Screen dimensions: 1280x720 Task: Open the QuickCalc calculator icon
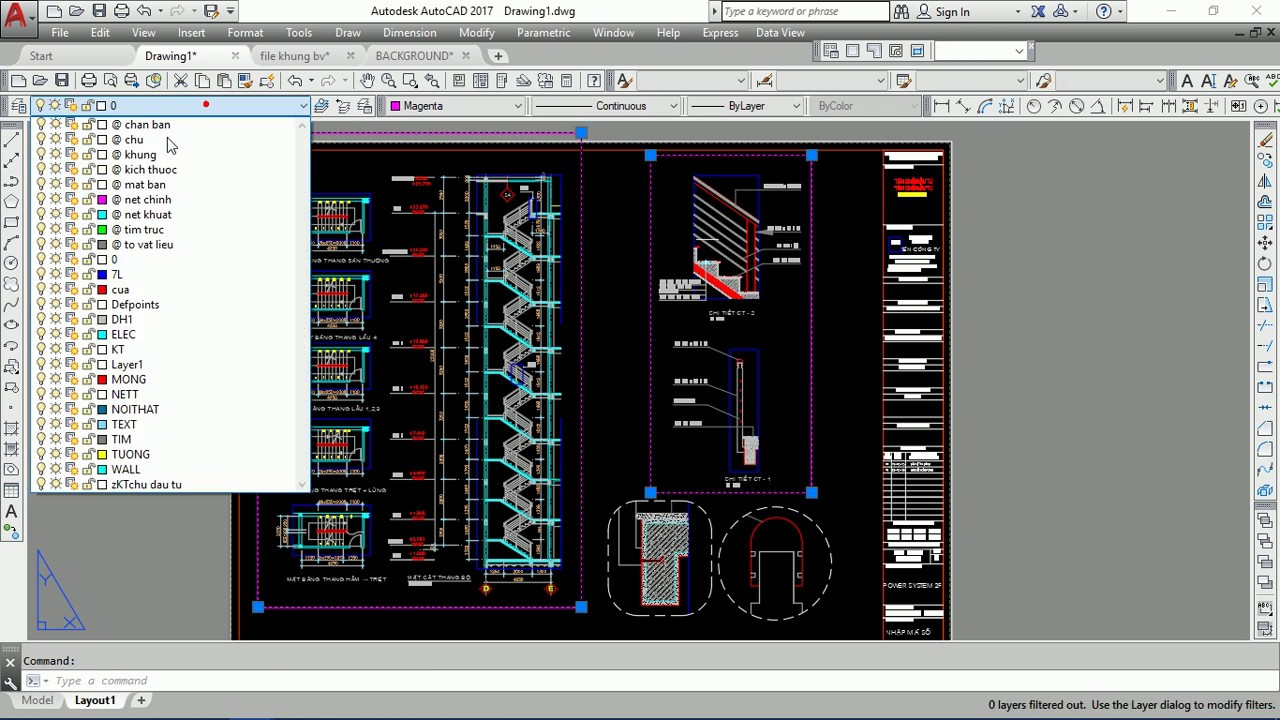[566, 80]
